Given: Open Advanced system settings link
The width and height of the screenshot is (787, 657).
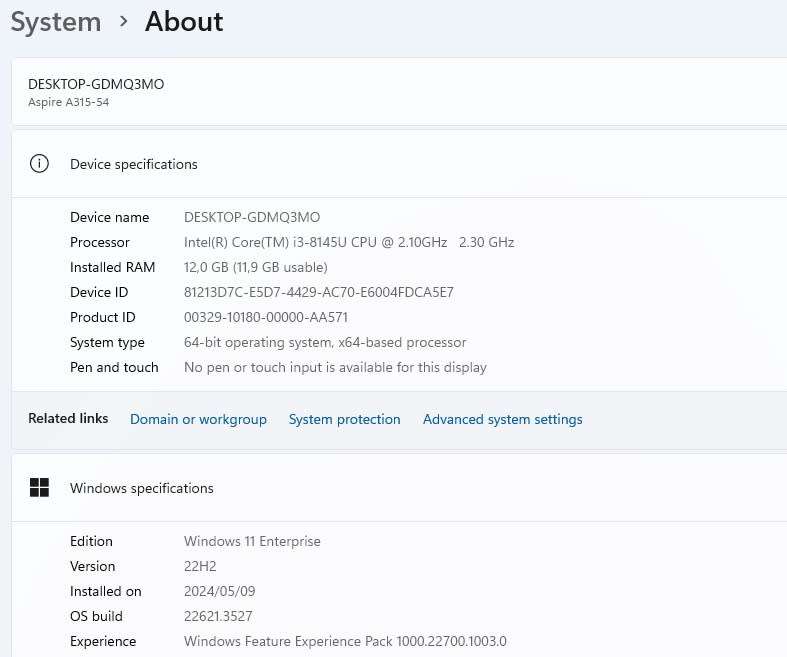Looking at the screenshot, I should (502, 419).
